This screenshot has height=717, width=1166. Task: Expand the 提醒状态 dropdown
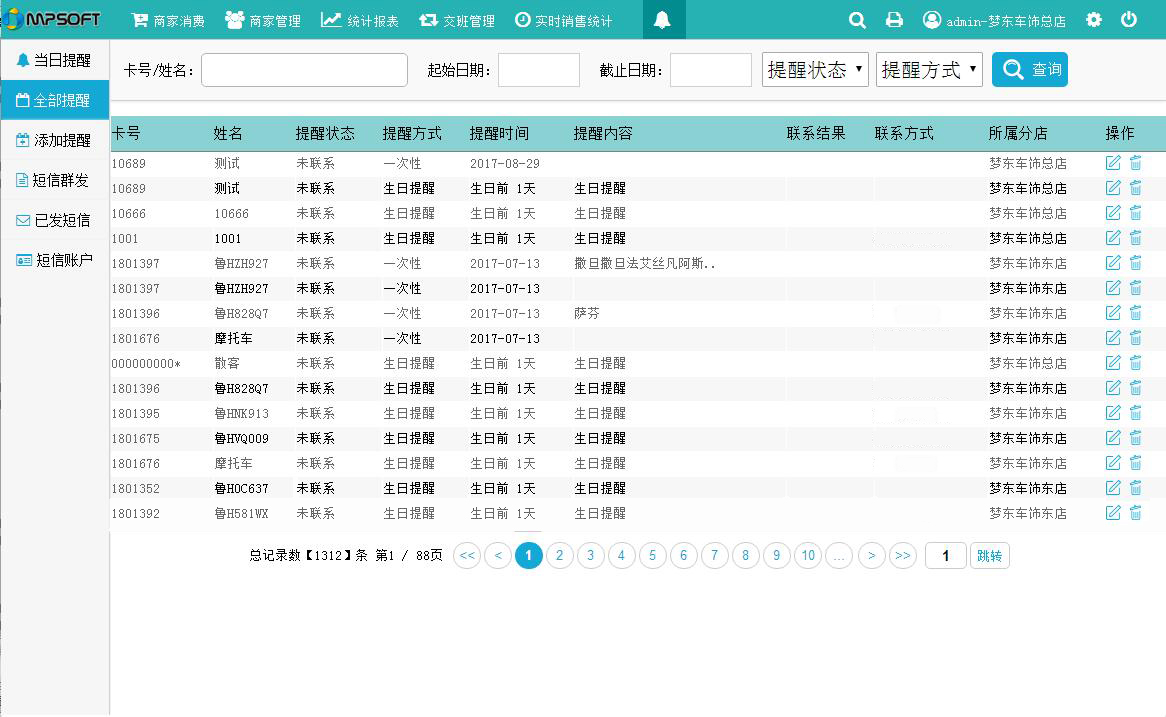click(815, 70)
